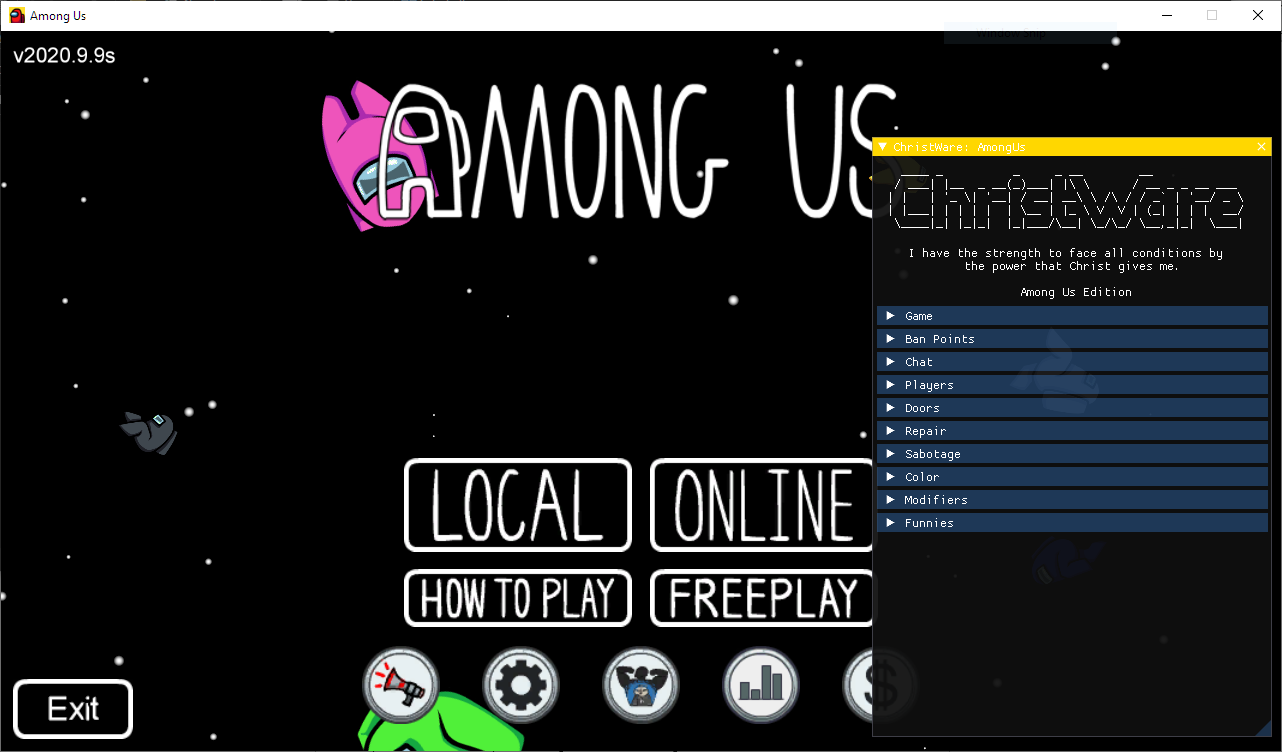Close the ChristWare overlay window
The image size is (1282, 752).
pos(1261,147)
